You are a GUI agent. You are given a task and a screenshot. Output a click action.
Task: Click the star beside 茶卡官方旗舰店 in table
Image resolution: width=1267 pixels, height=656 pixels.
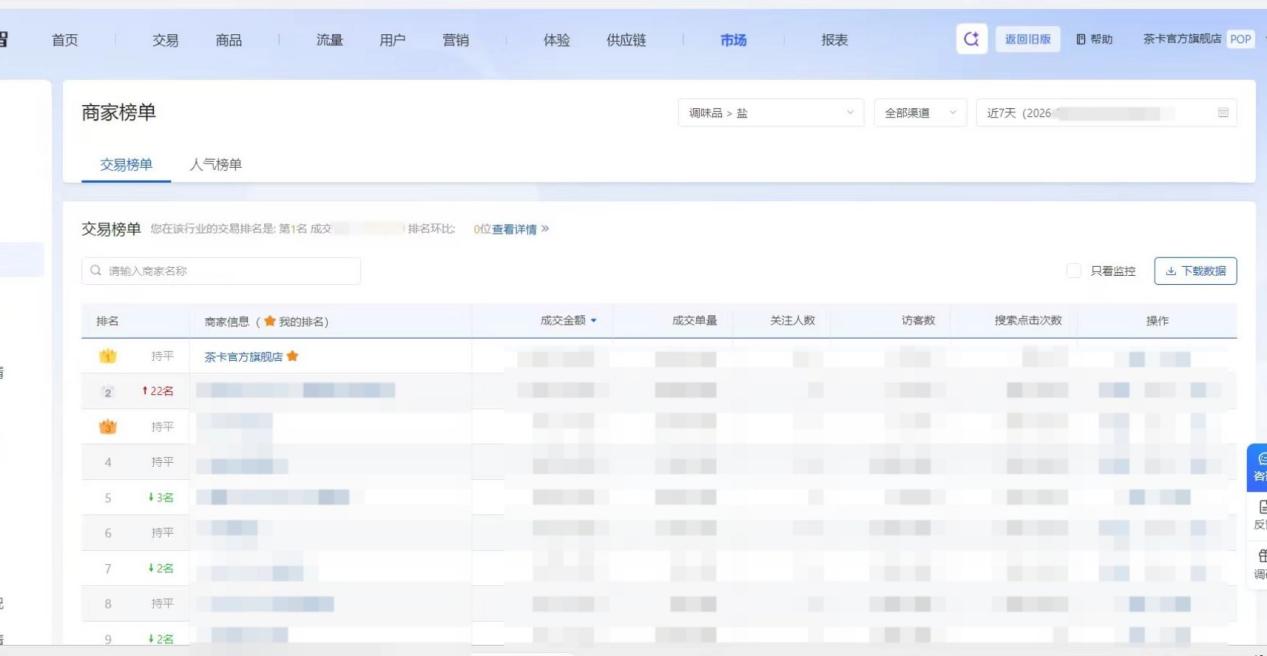click(293, 356)
